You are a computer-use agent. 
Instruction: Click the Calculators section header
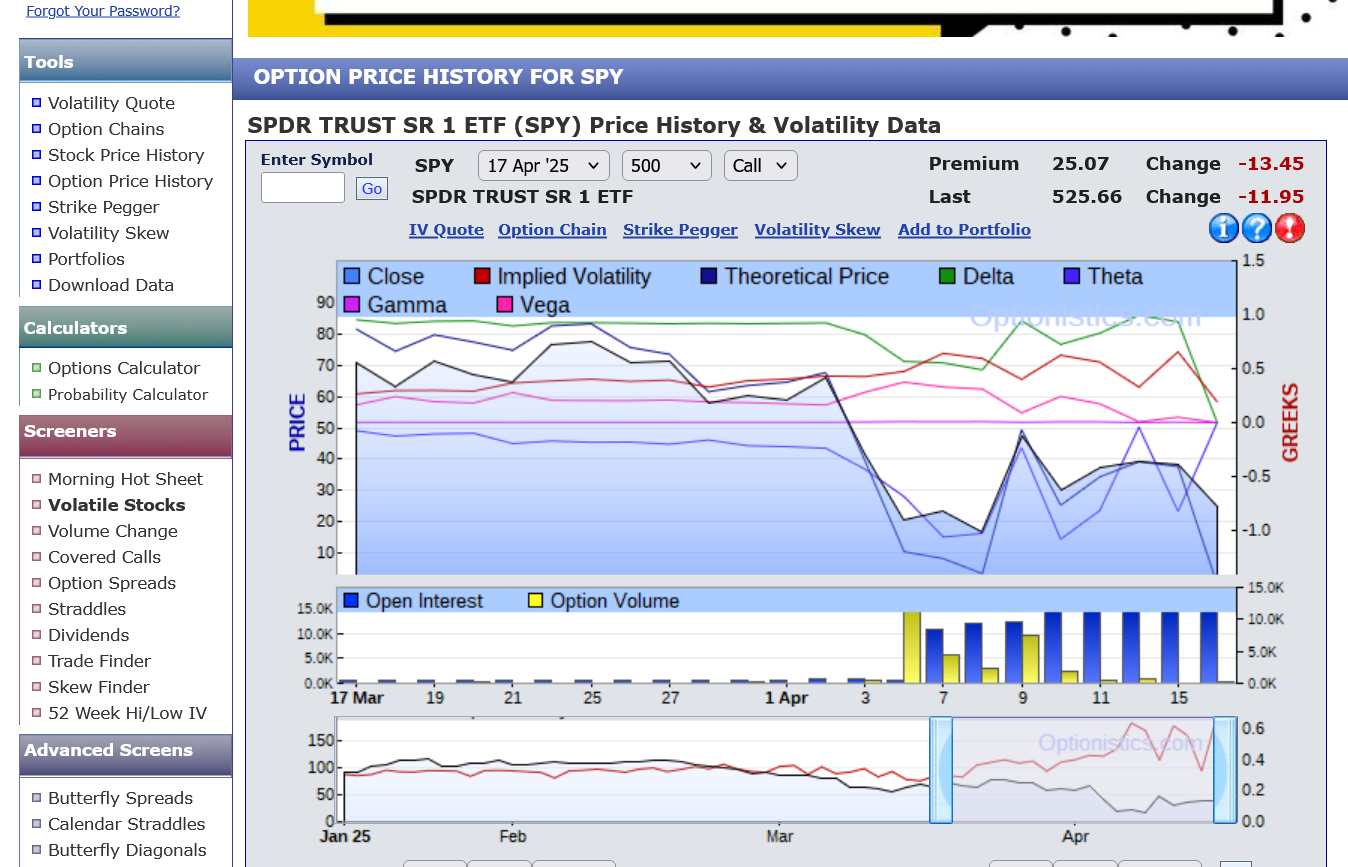126,327
